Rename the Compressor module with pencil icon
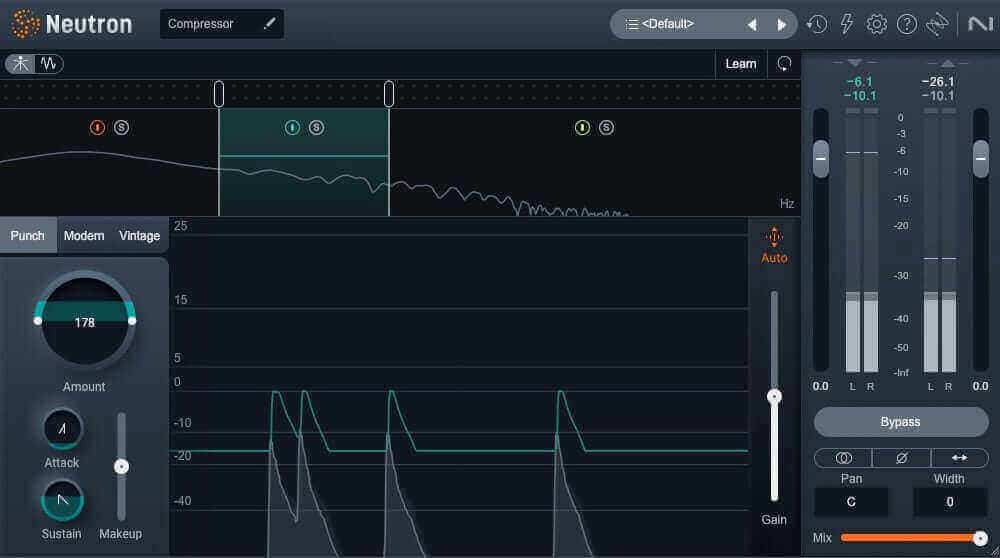Screen dimensions: 1000x558 pyautogui.click(x=270, y=24)
